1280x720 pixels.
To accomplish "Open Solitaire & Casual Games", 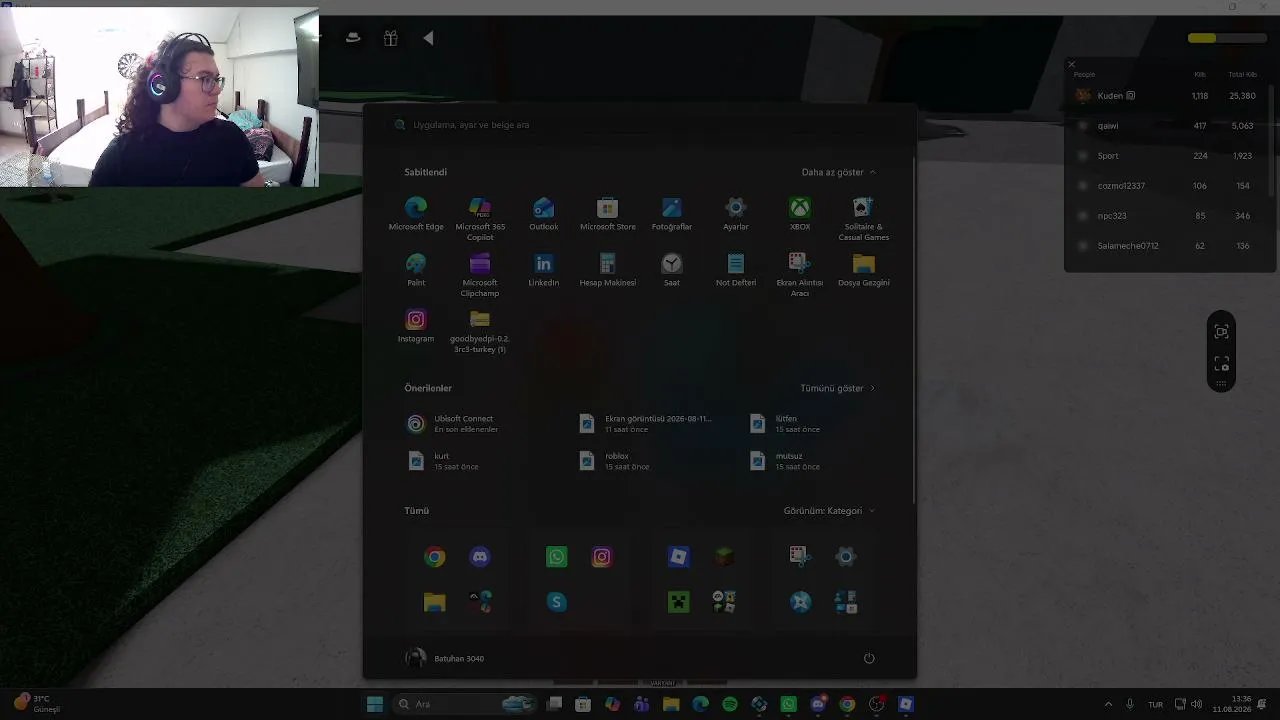I will 864,219.
